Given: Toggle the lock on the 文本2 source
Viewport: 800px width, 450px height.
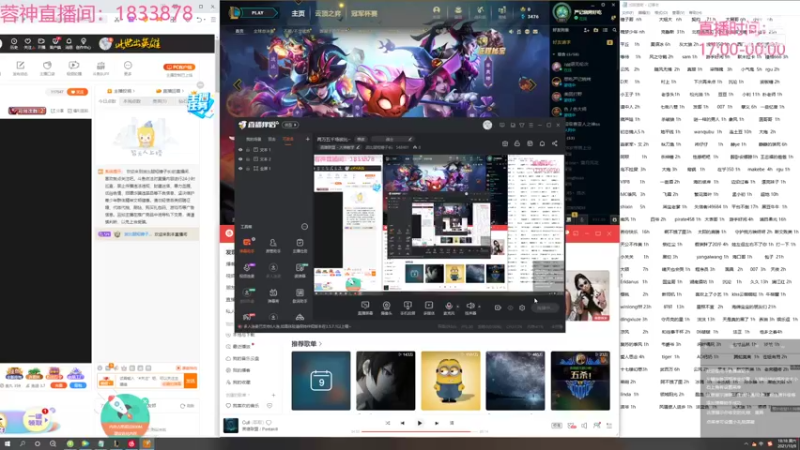Looking at the screenshot, I should click(x=248, y=159).
